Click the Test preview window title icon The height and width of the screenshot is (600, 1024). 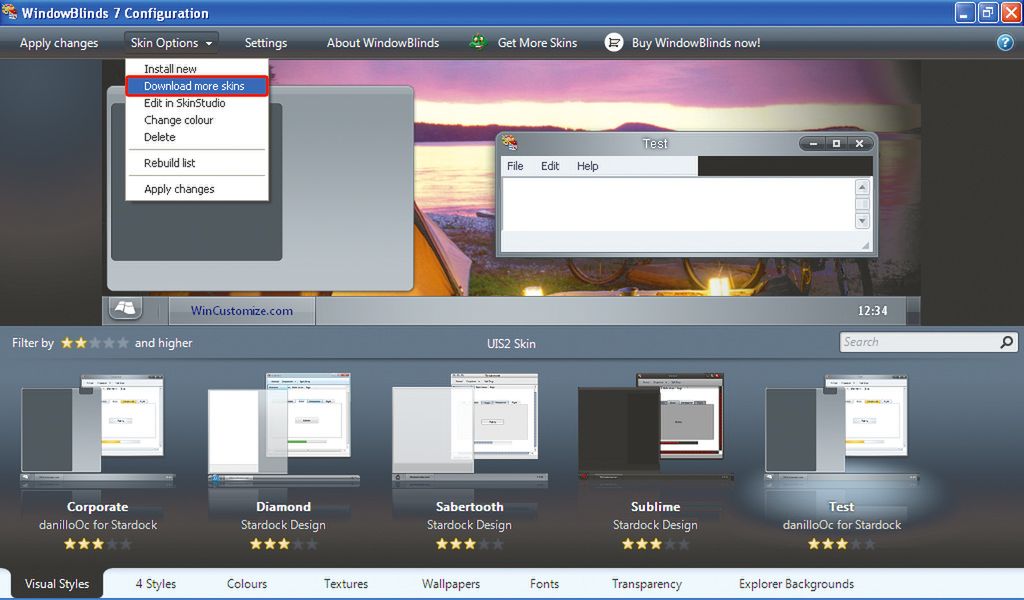[510, 142]
